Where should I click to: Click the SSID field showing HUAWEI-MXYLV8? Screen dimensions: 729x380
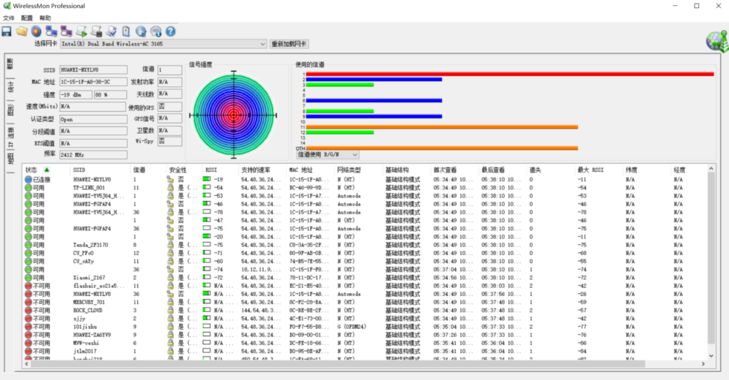(x=93, y=70)
